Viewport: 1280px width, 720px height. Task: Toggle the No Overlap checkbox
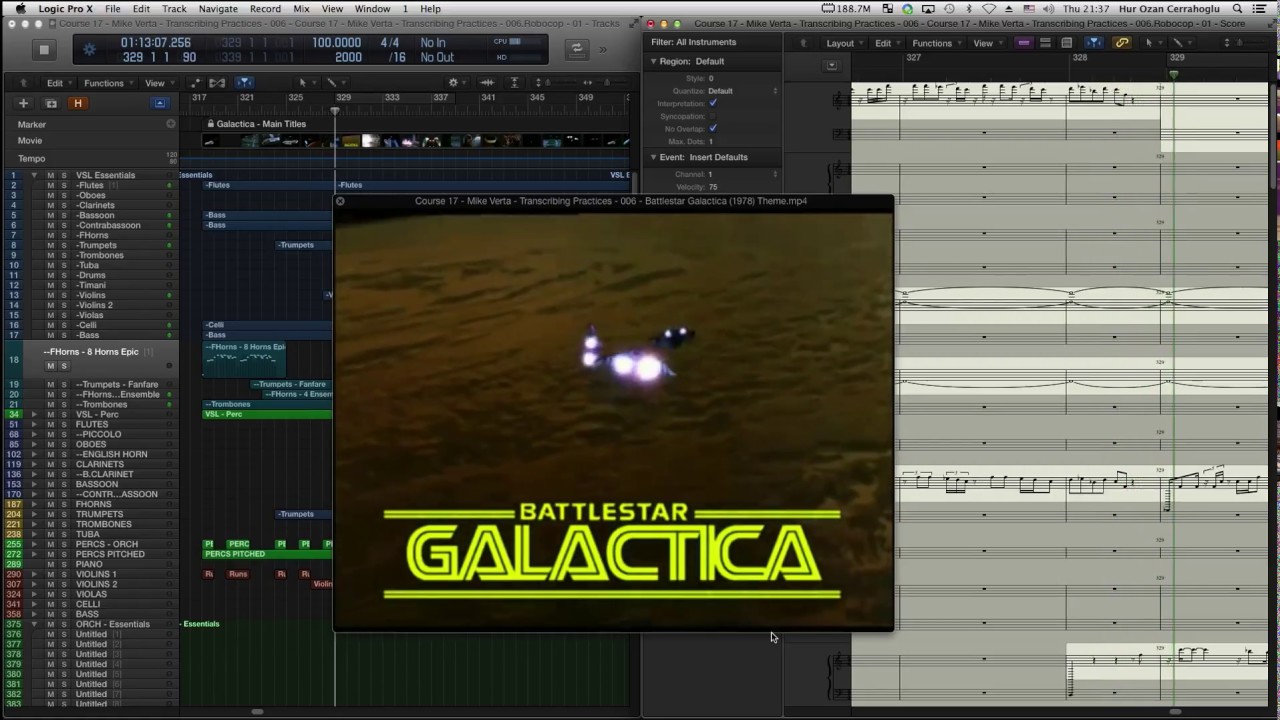coord(712,129)
